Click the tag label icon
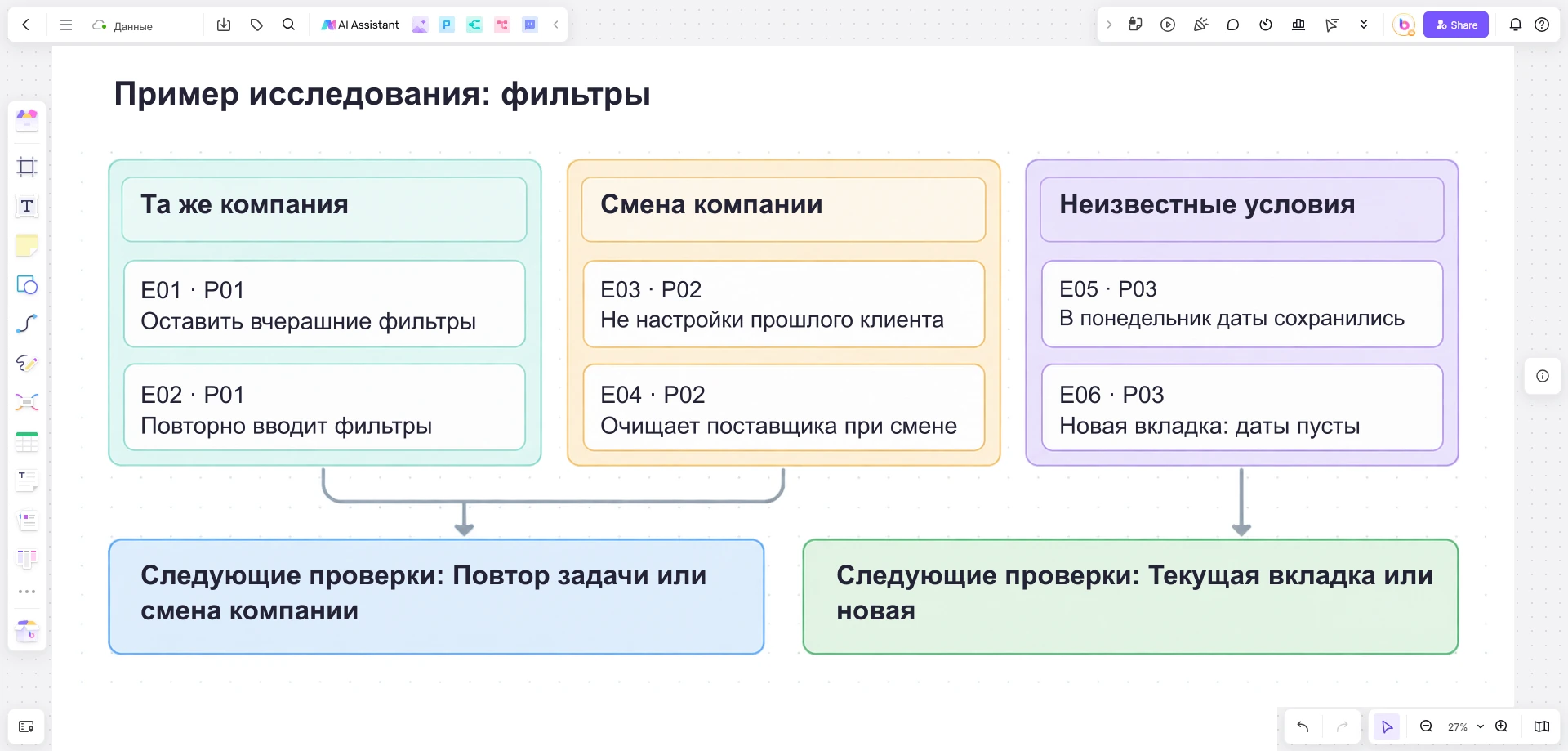The image size is (1568, 751). coord(256,25)
